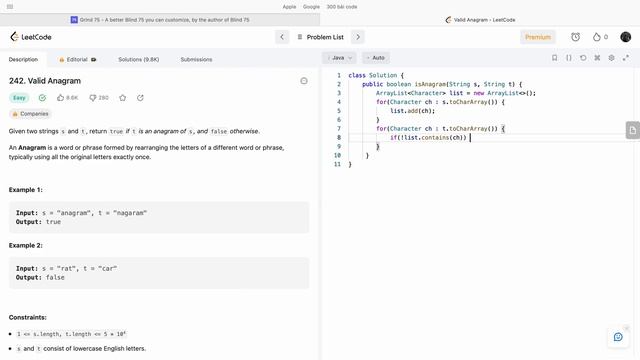Image resolution: width=640 pixels, height=360 pixels.
Task: Click the Example 2 input block
Action: pos(159,273)
